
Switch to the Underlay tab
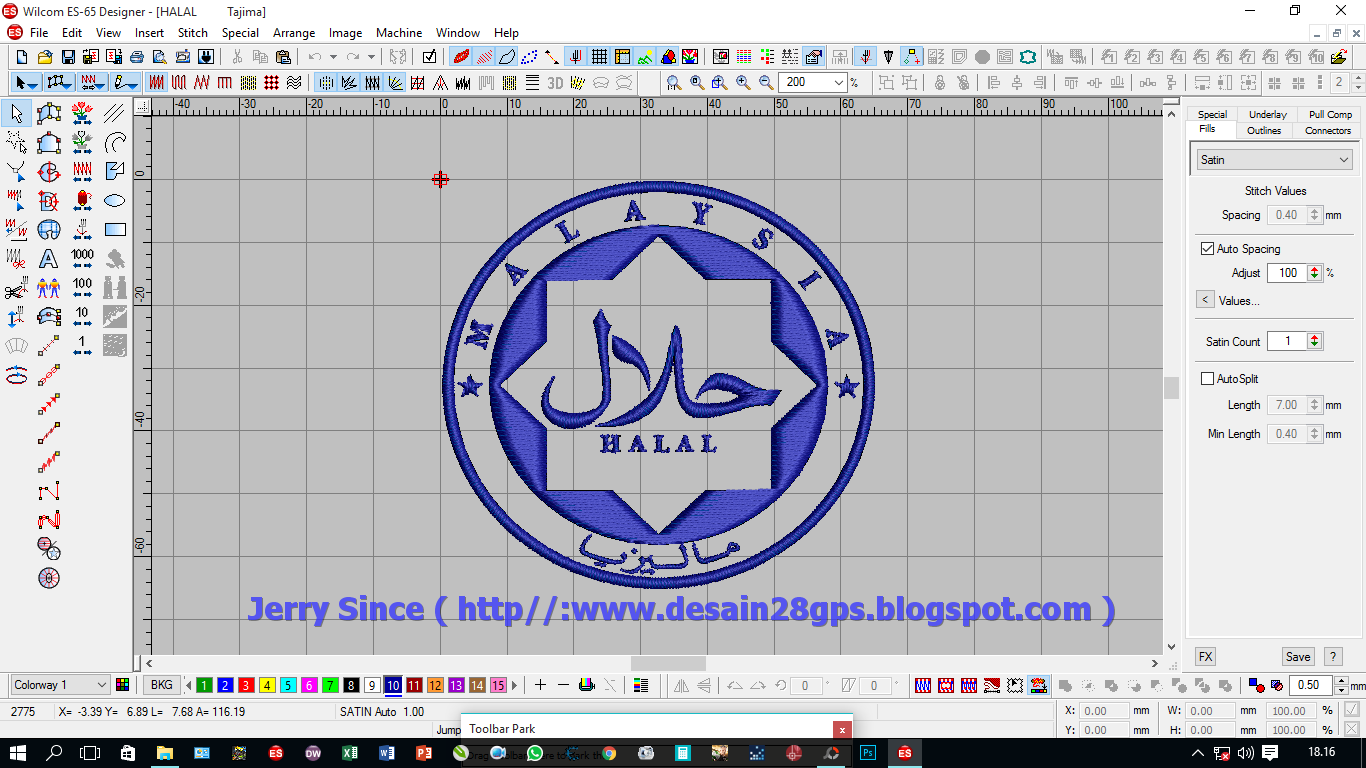click(x=1267, y=114)
